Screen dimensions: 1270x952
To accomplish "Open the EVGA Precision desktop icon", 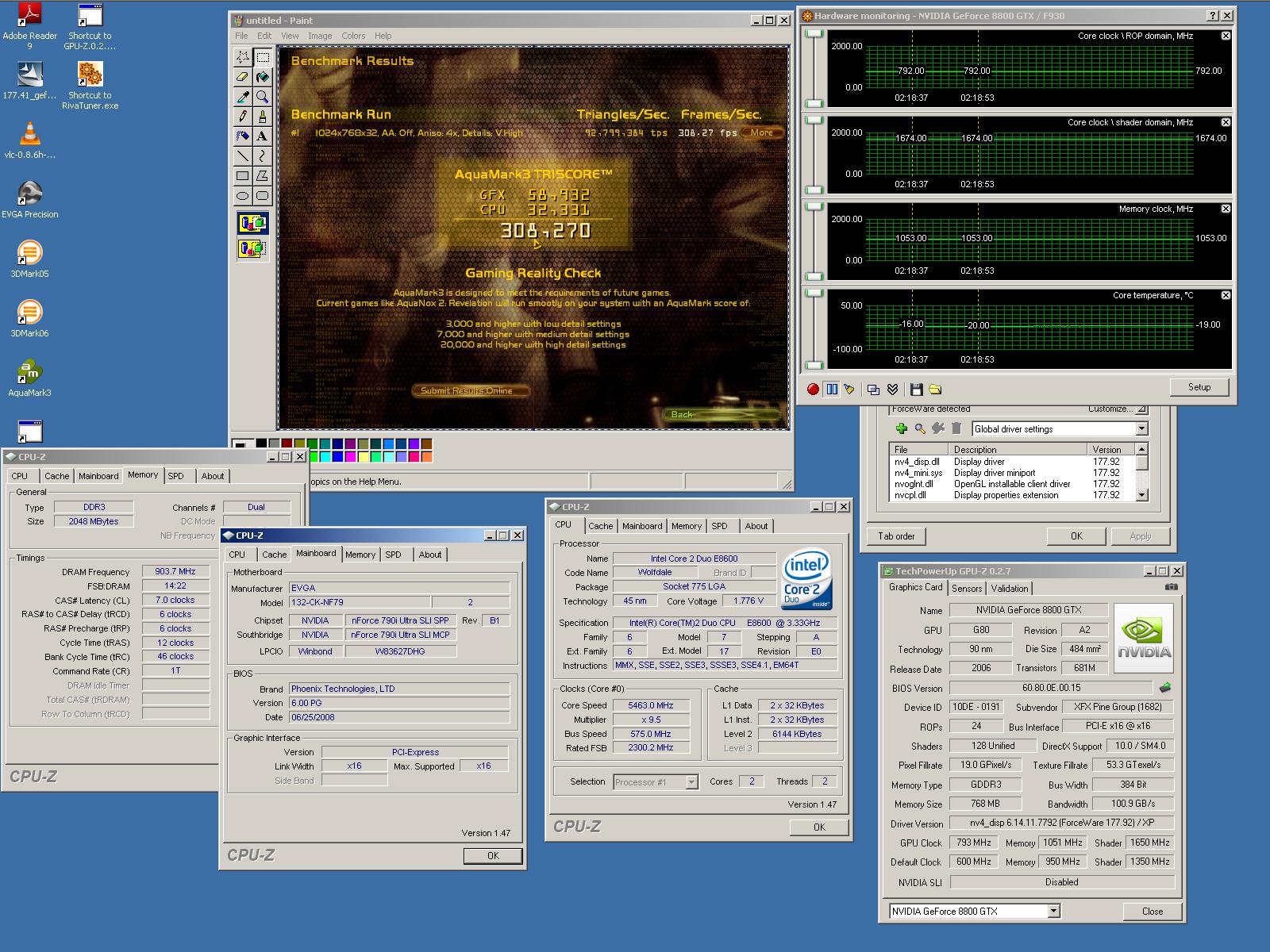I will [30, 200].
